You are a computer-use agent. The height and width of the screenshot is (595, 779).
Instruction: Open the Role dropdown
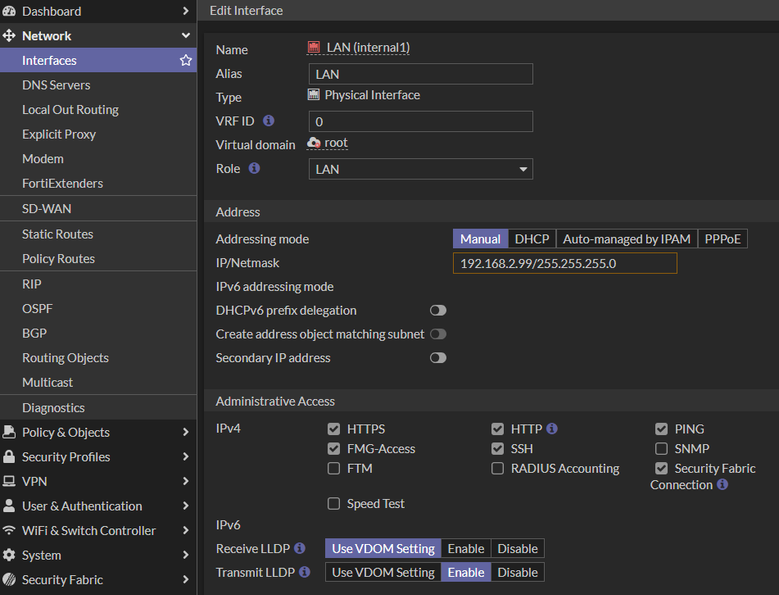coord(420,169)
